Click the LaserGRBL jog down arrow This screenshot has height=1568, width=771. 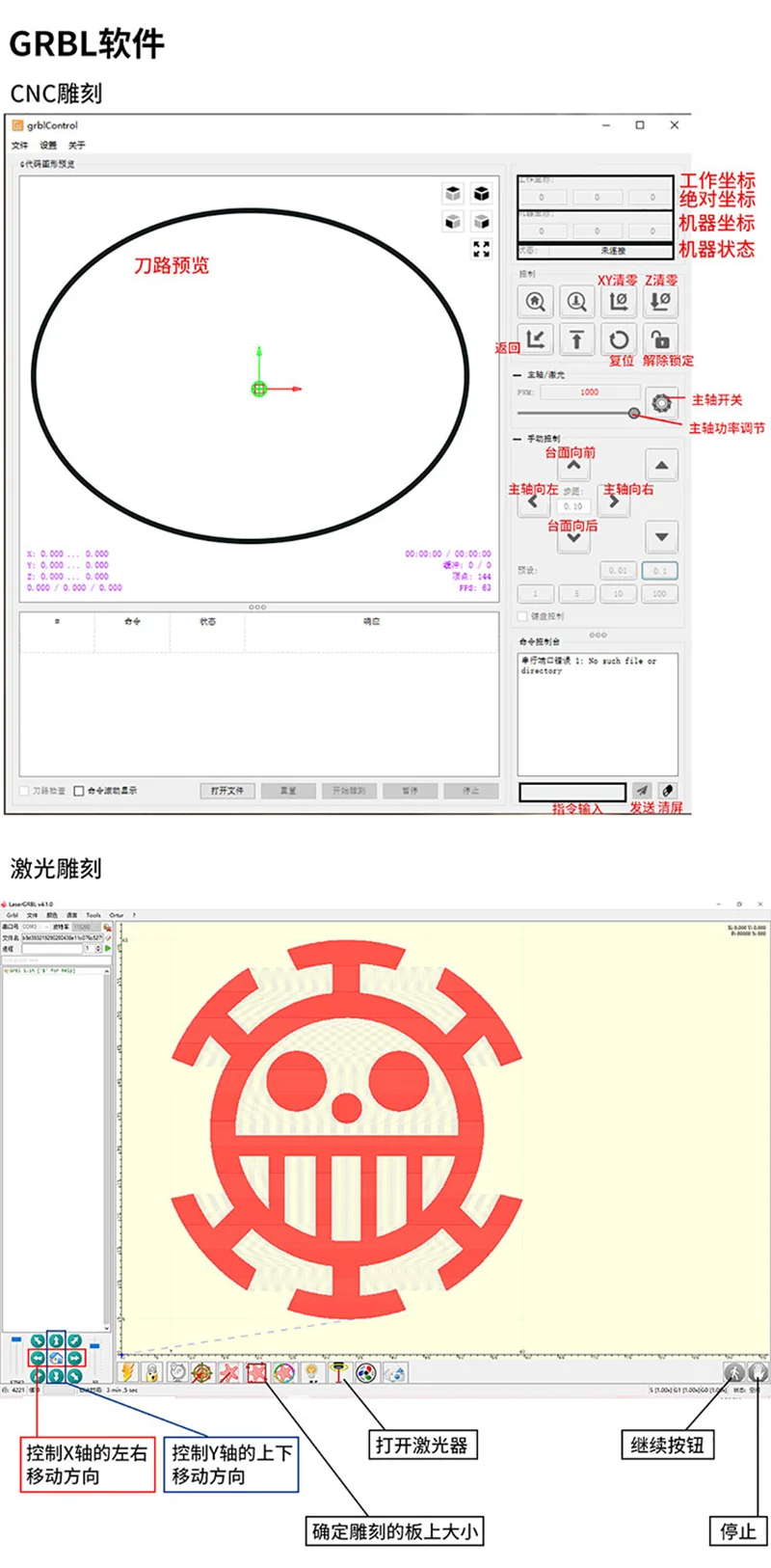click(56, 1375)
